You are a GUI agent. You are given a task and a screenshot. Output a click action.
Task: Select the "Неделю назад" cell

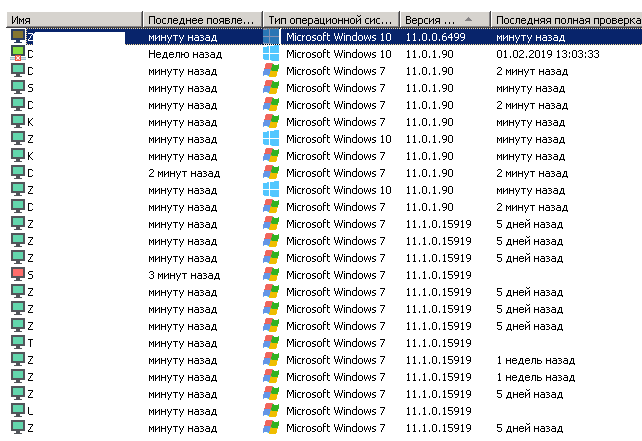click(x=185, y=54)
